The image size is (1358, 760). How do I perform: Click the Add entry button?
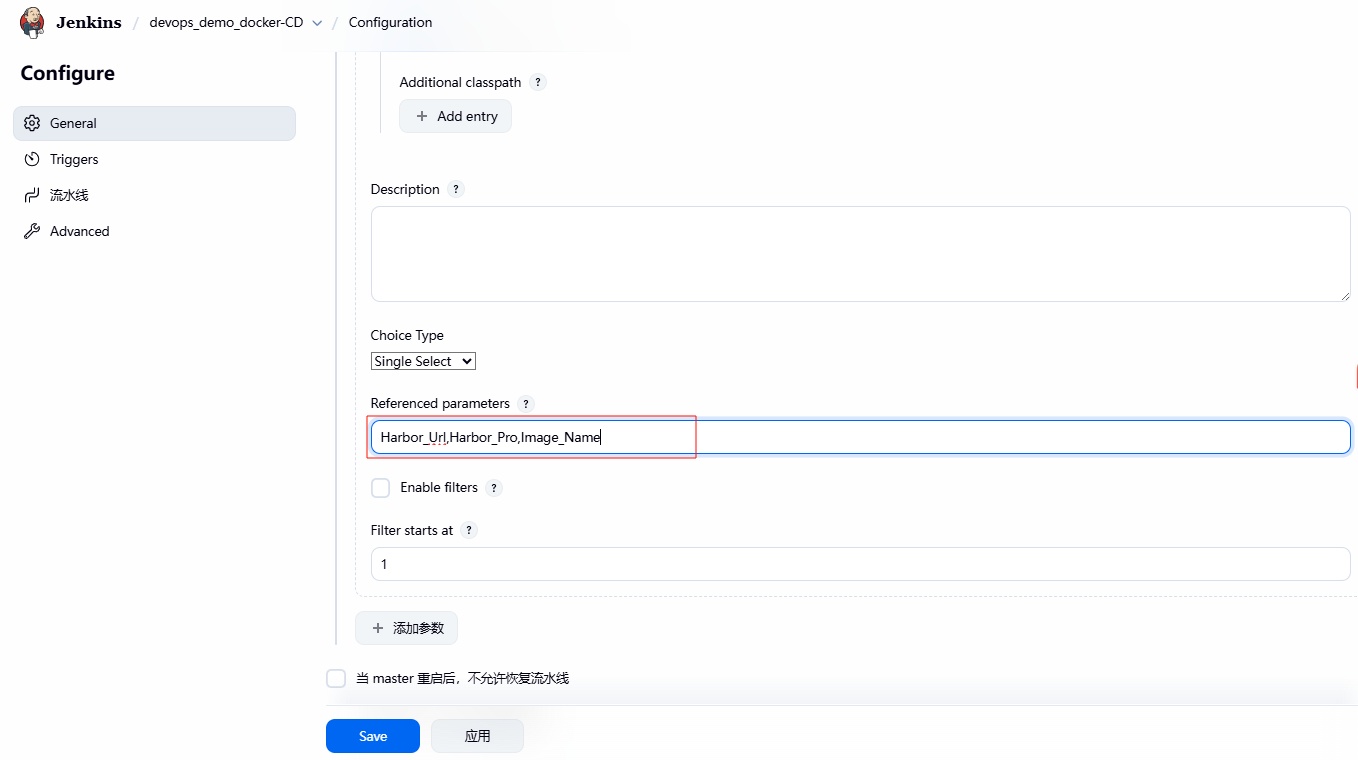coord(455,116)
